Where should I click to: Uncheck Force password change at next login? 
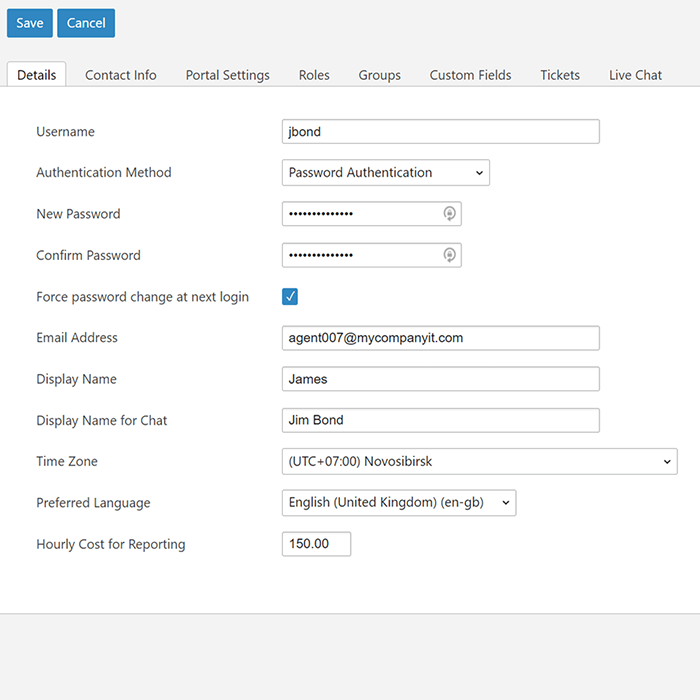(x=290, y=297)
